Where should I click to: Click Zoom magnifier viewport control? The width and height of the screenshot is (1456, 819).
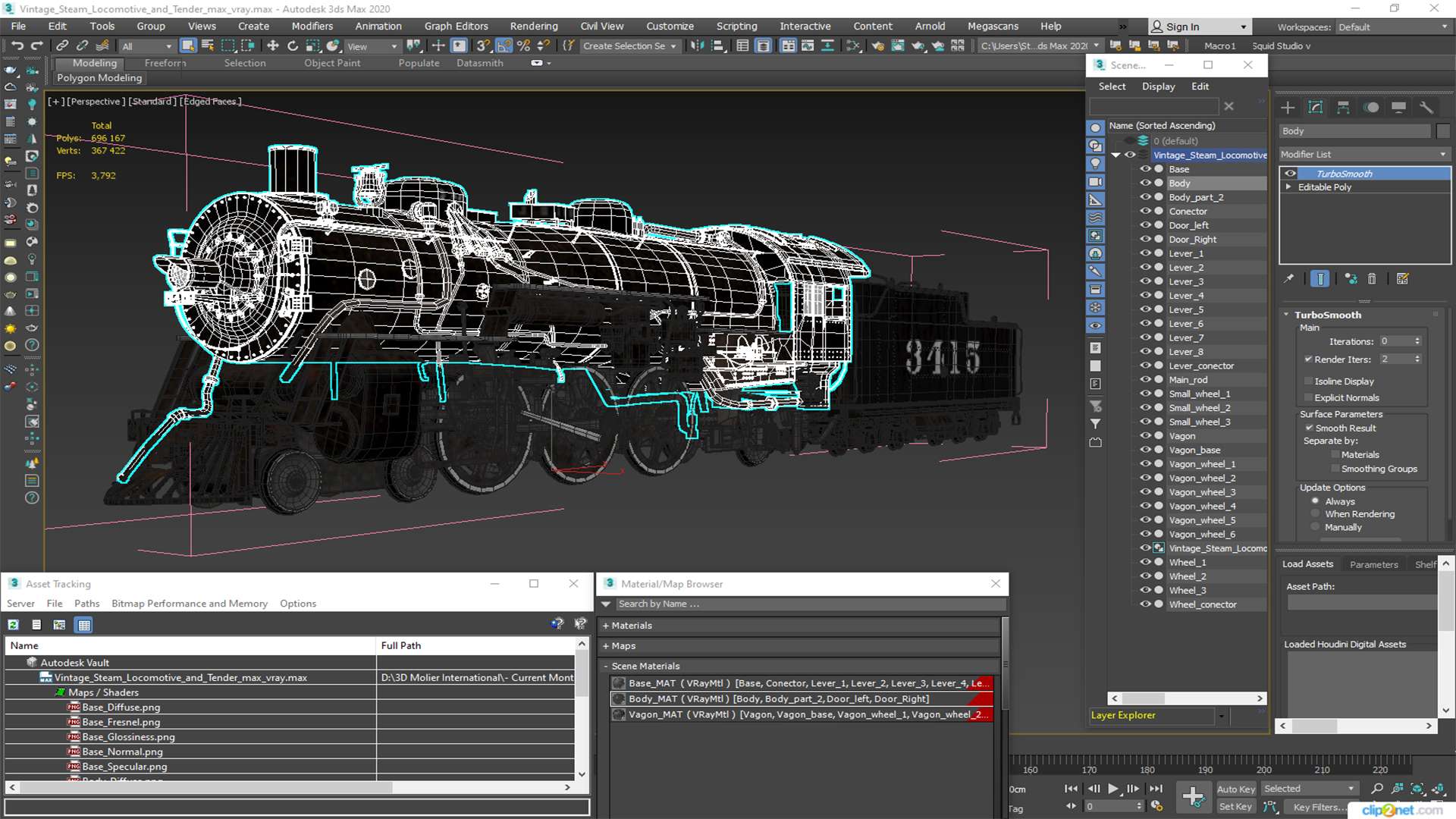click(1377, 789)
